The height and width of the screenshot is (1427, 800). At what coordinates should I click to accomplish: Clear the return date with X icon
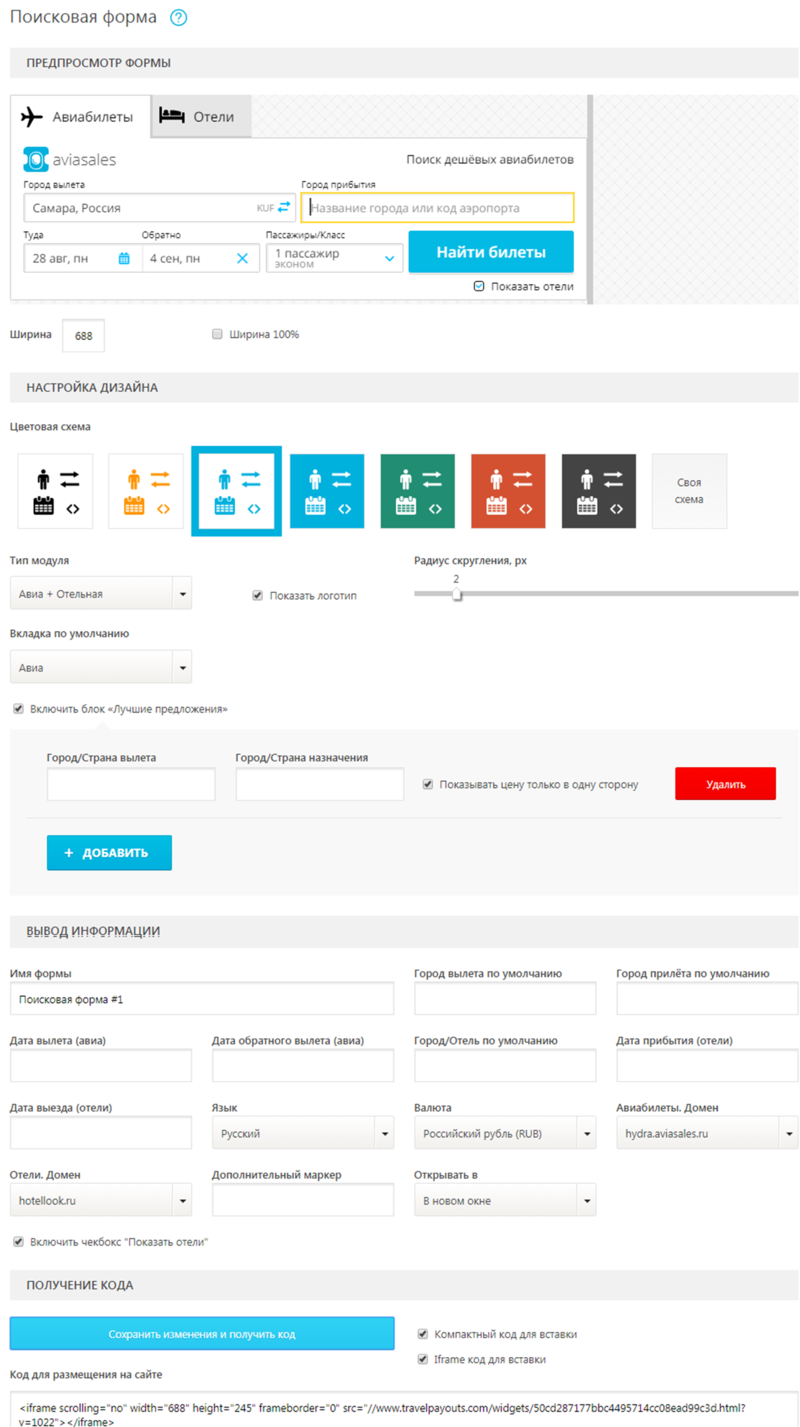[x=242, y=258]
